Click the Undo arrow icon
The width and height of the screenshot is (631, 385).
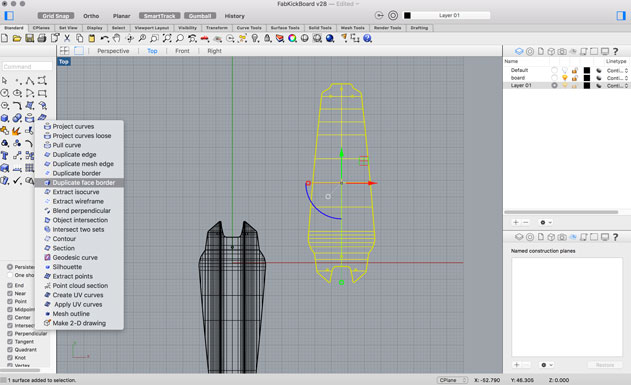point(105,38)
